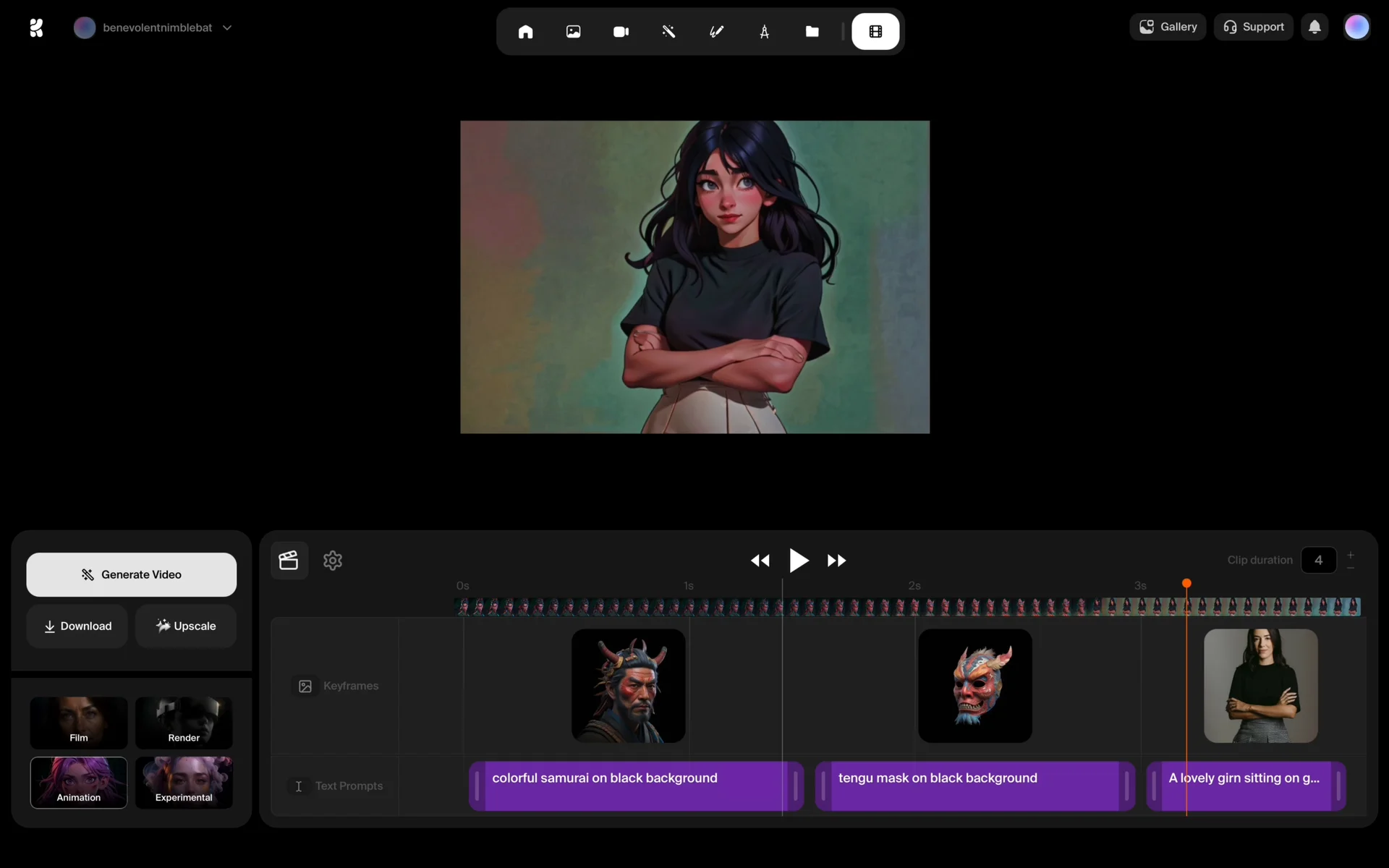This screenshot has width=1389, height=868.
Task: Open the Gallery page
Action: (1168, 27)
